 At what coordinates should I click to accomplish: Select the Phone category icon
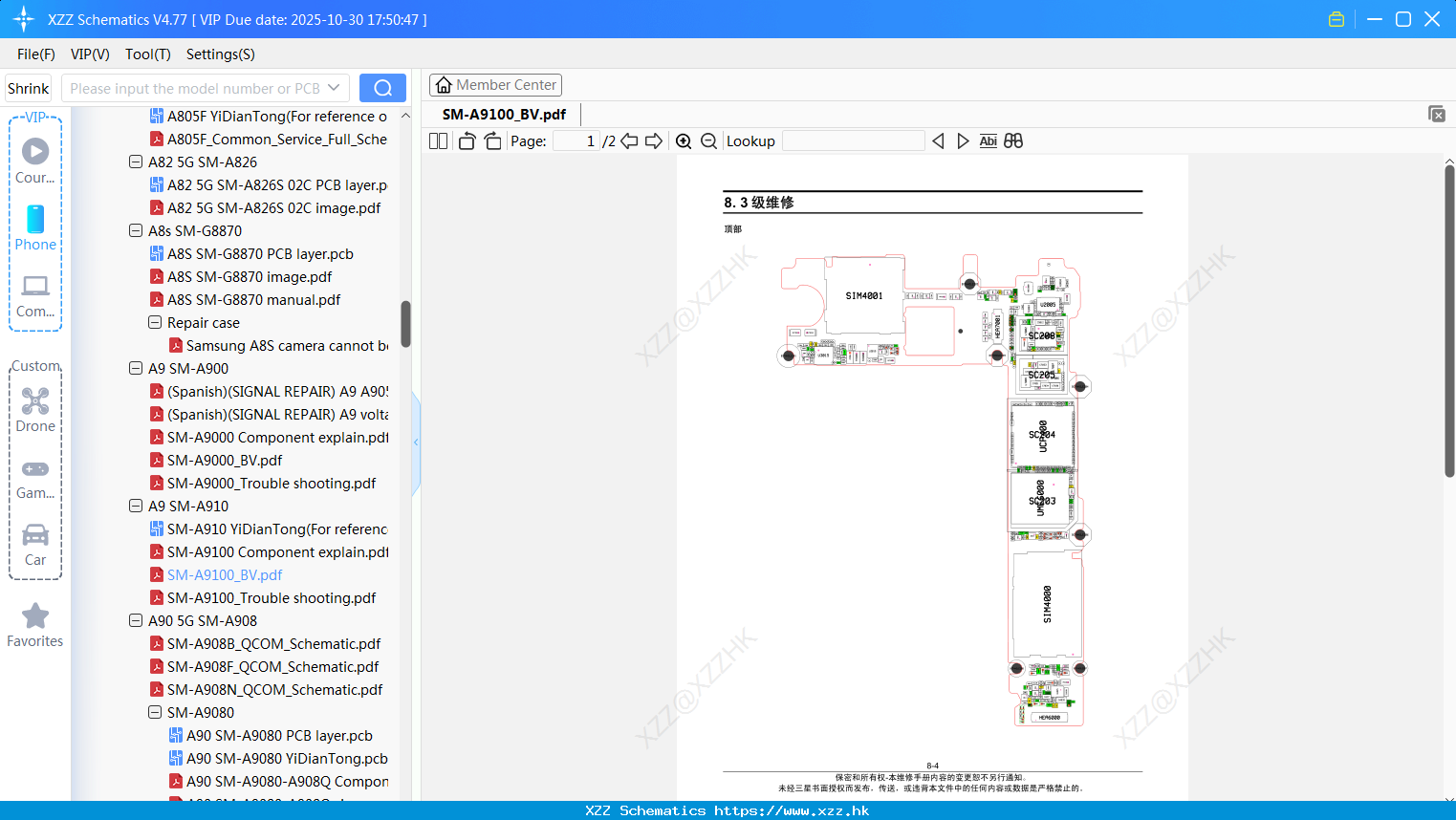[35, 227]
